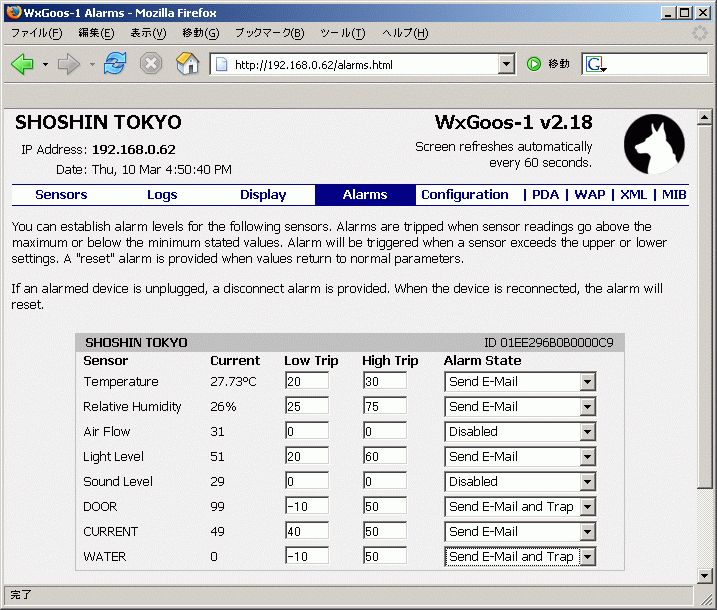Click the vertical scrollbar thumb
The height and width of the screenshot is (610, 717).
pyautogui.click(x=705, y=306)
